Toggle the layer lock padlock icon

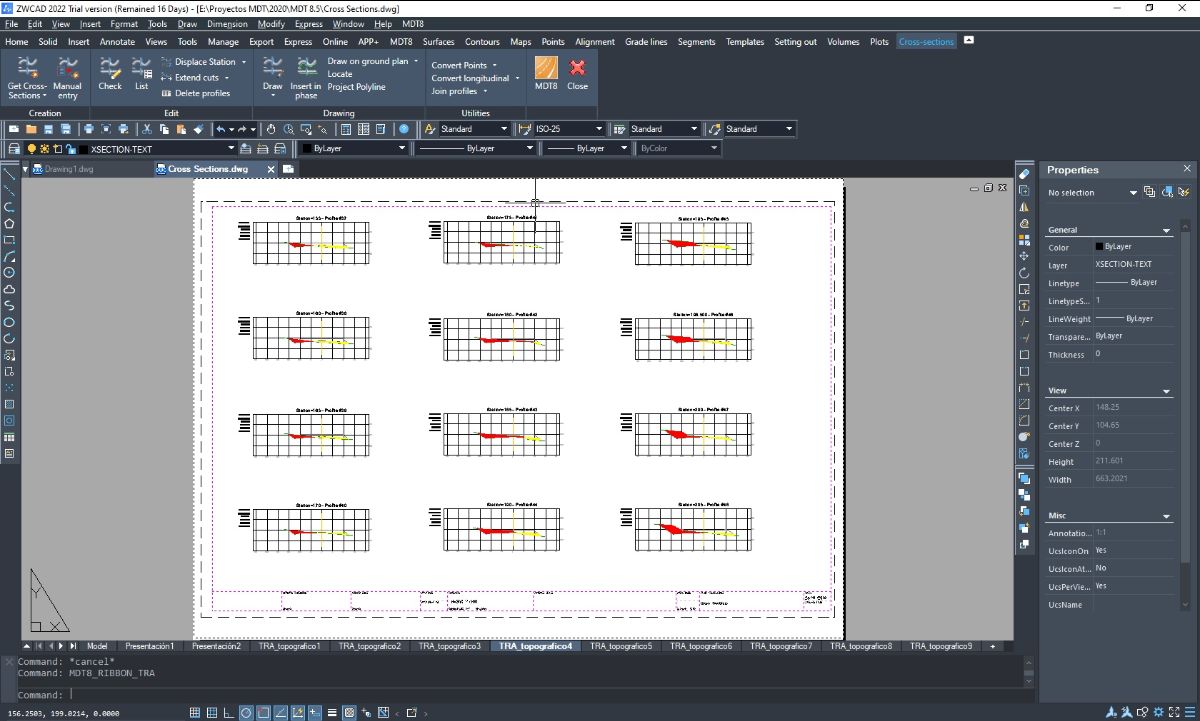[71, 148]
